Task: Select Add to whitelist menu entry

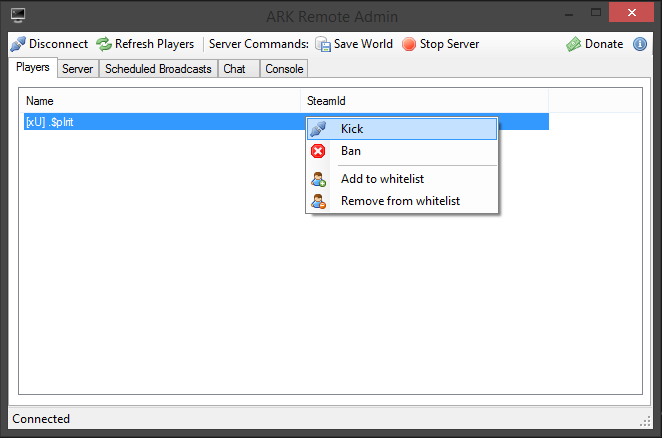Action: (x=402, y=179)
